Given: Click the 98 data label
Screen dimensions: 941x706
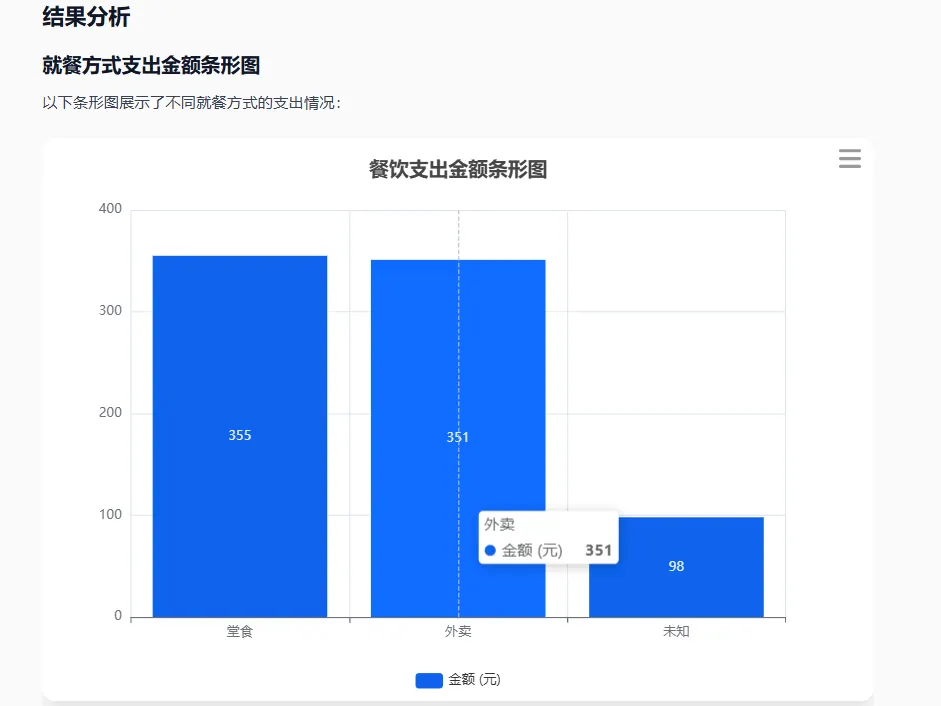Looking at the screenshot, I should click(x=676, y=566).
